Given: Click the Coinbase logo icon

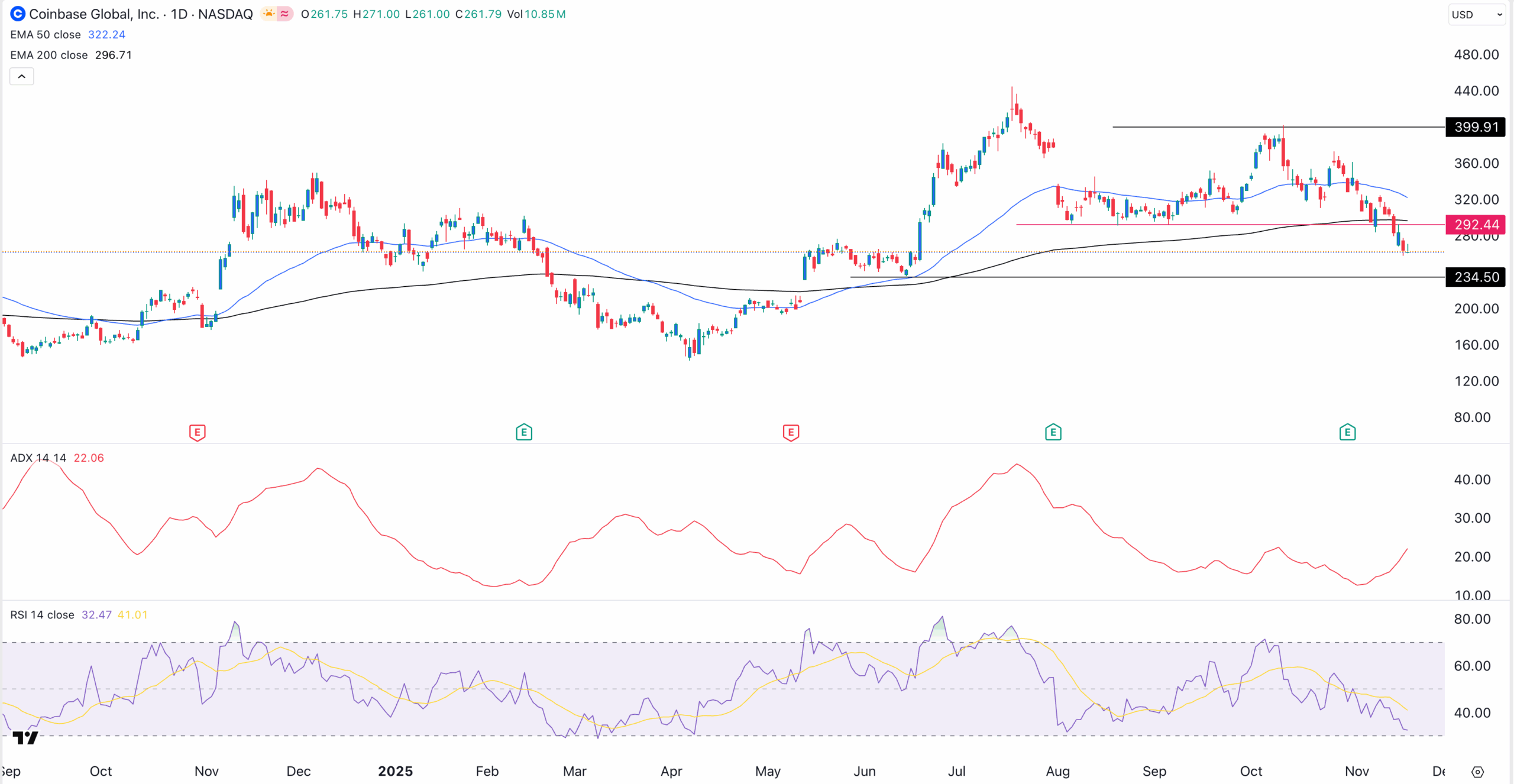Looking at the screenshot, I should point(18,14).
